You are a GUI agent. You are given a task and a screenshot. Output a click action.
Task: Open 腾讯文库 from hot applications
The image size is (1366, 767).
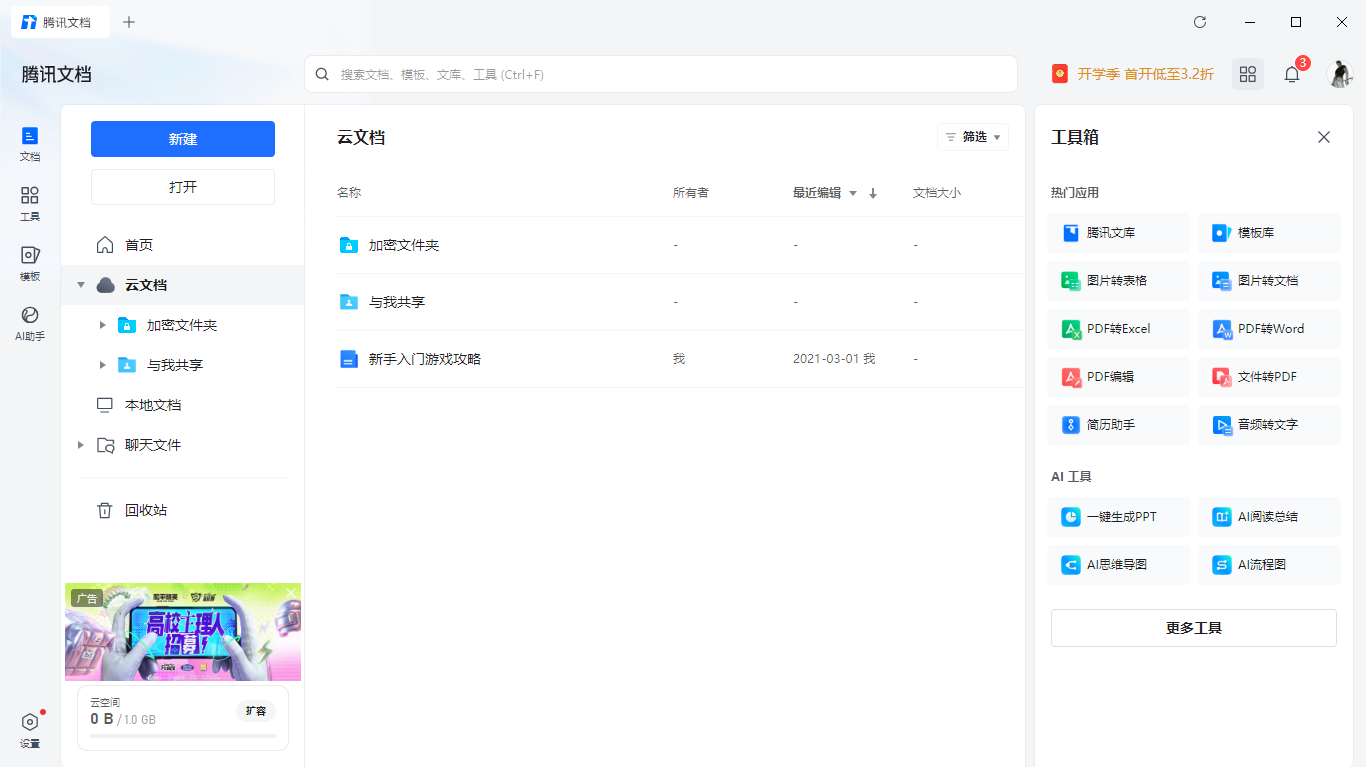pyautogui.click(x=1118, y=232)
